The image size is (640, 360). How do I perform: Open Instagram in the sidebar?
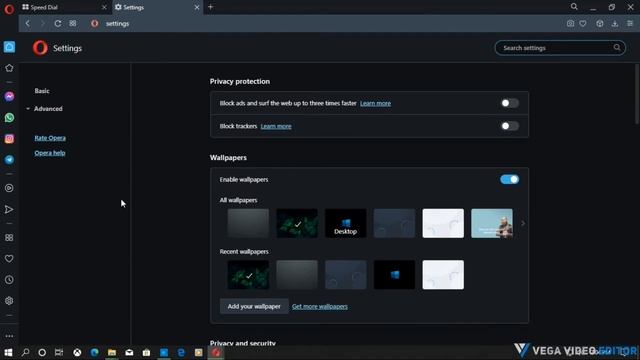click(x=9, y=139)
